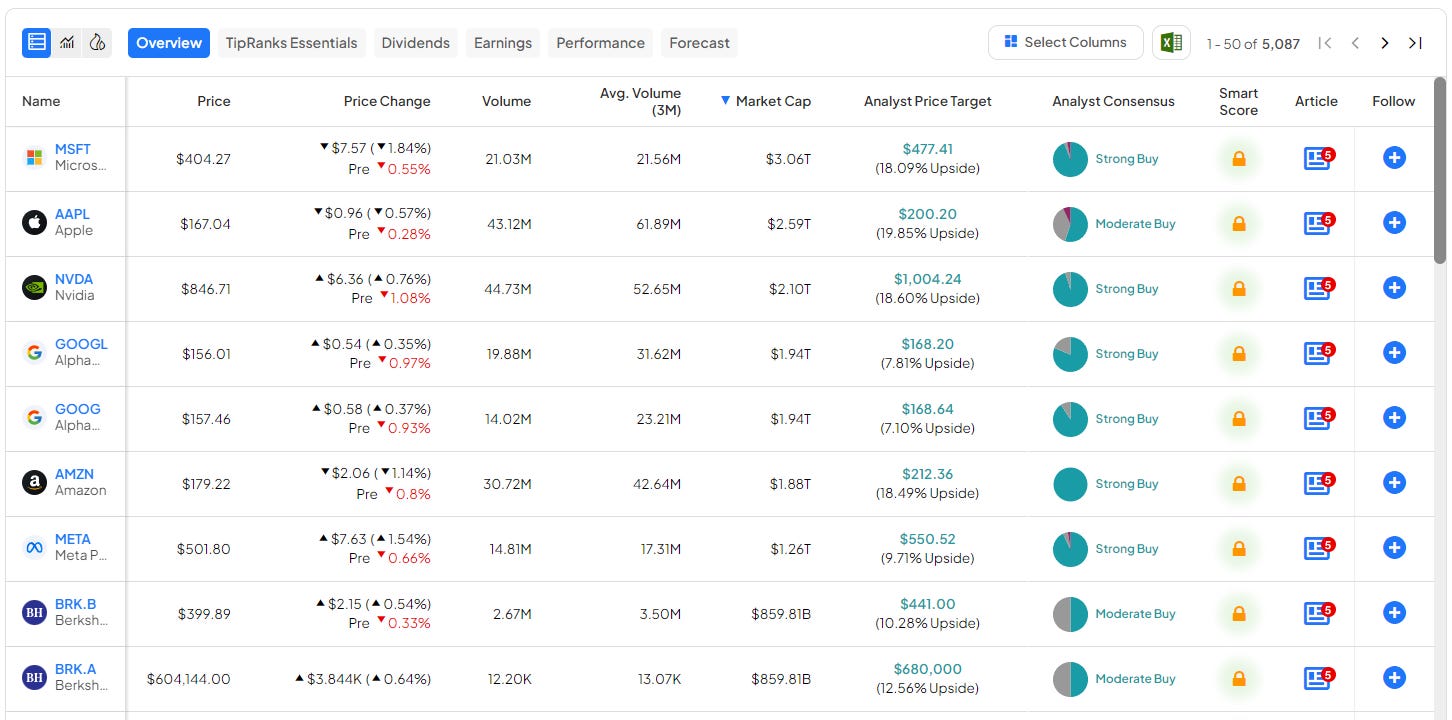1452x720 pixels.
Task: Sort by Analyst Price Target header
Action: click(928, 101)
